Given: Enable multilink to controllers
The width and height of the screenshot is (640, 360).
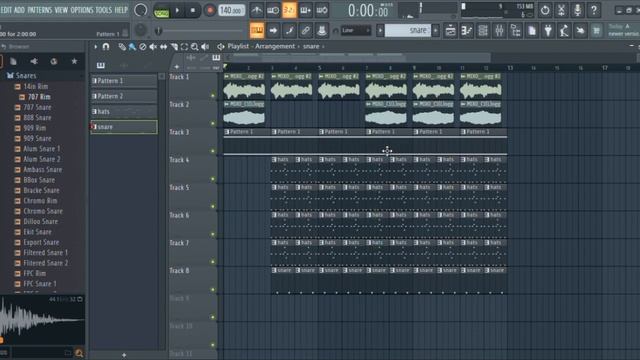Looking at the screenshot, I should tap(305, 30).
